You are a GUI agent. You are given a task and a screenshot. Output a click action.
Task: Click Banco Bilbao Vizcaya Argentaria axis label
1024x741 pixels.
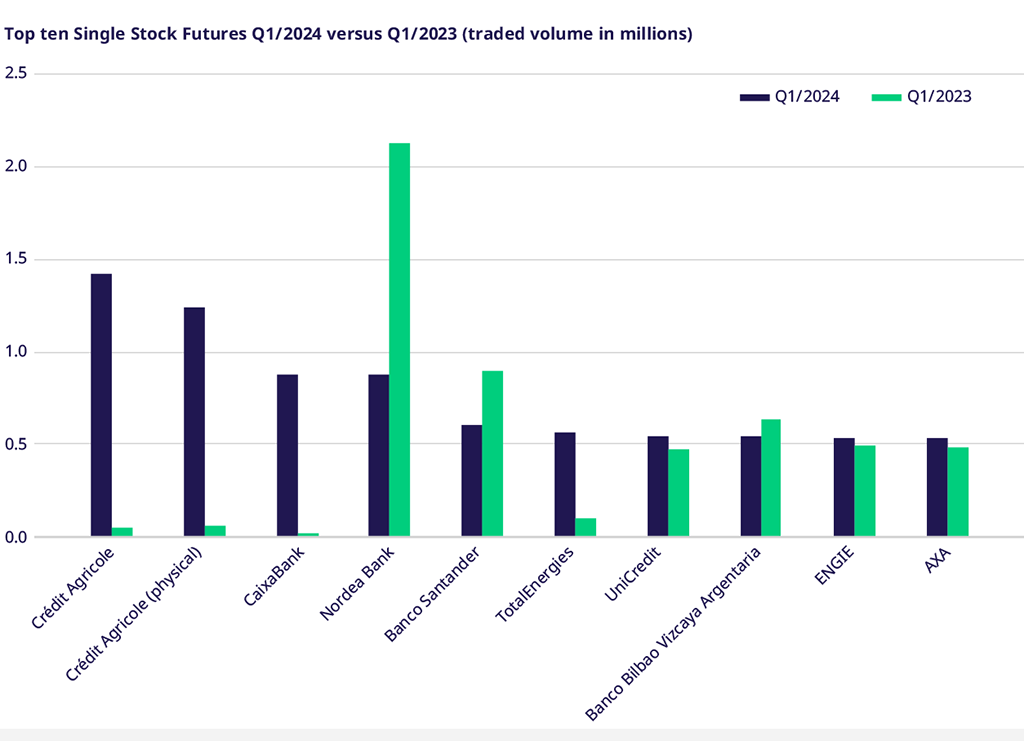pos(673,633)
